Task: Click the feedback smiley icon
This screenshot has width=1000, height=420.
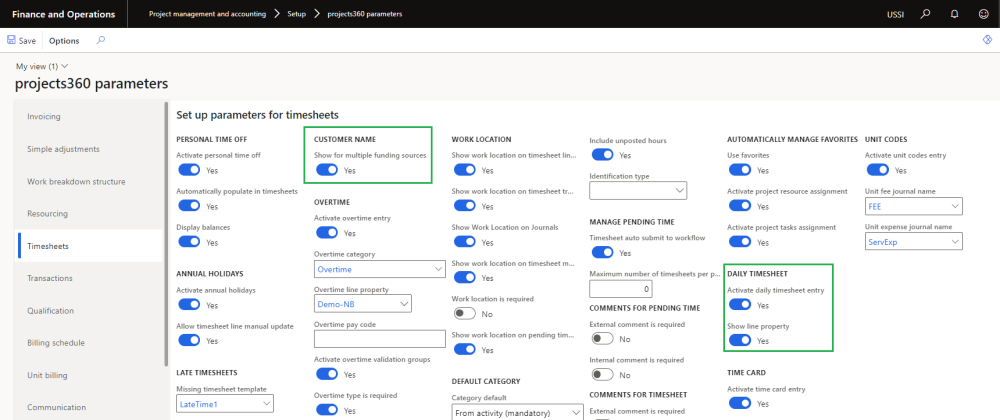Action: 982,14
